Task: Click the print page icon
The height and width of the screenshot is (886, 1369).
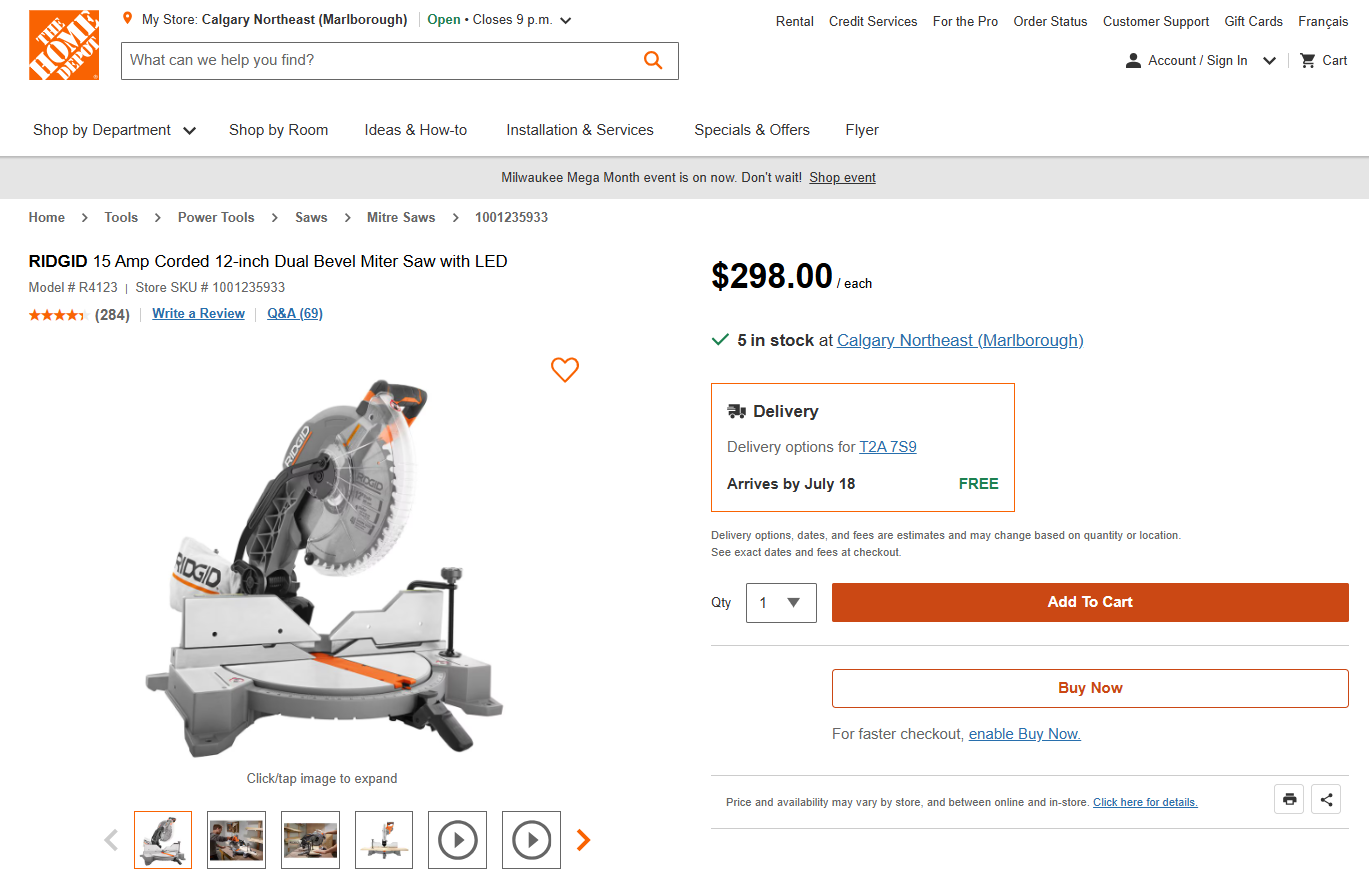Action: pos(1289,799)
